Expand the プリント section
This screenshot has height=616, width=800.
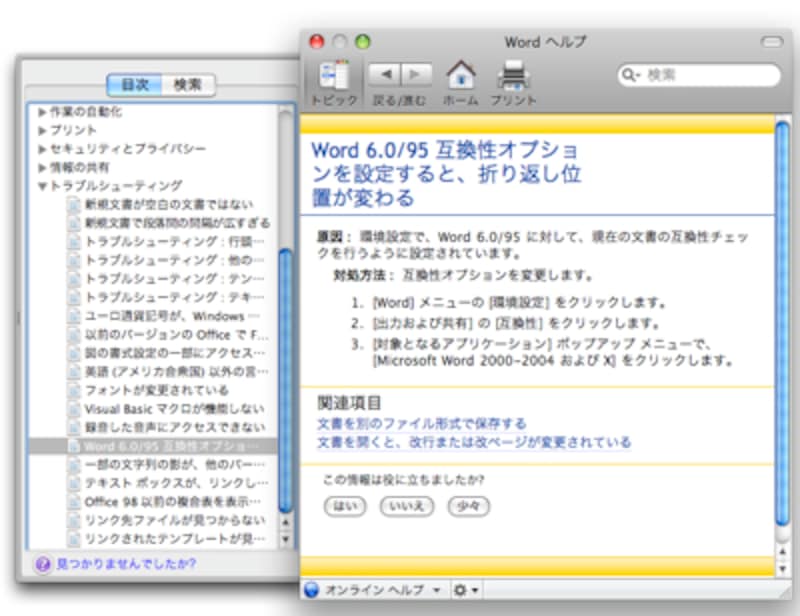point(42,130)
